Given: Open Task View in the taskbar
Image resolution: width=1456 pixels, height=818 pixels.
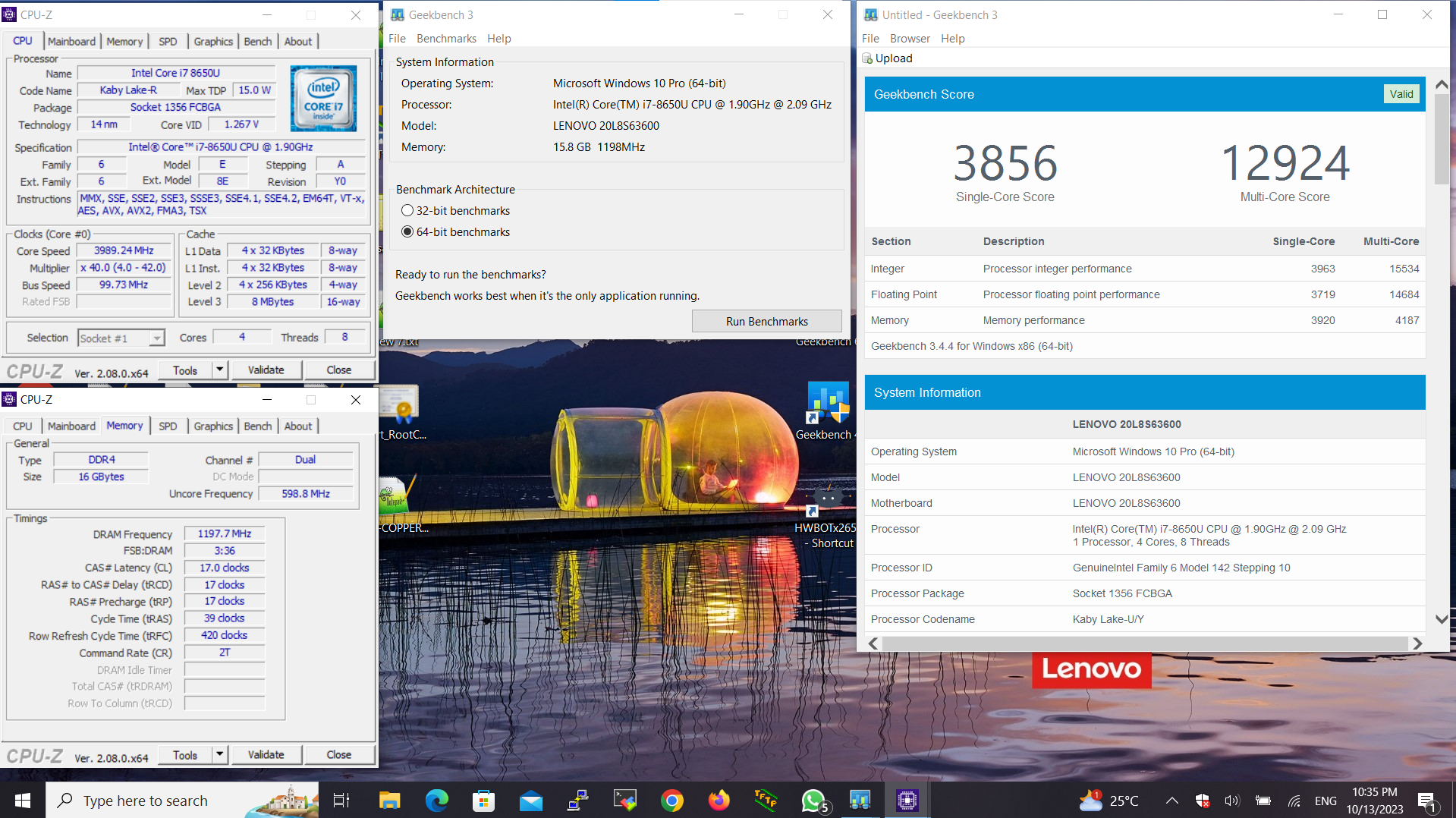Looking at the screenshot, I should coord(341,800).
